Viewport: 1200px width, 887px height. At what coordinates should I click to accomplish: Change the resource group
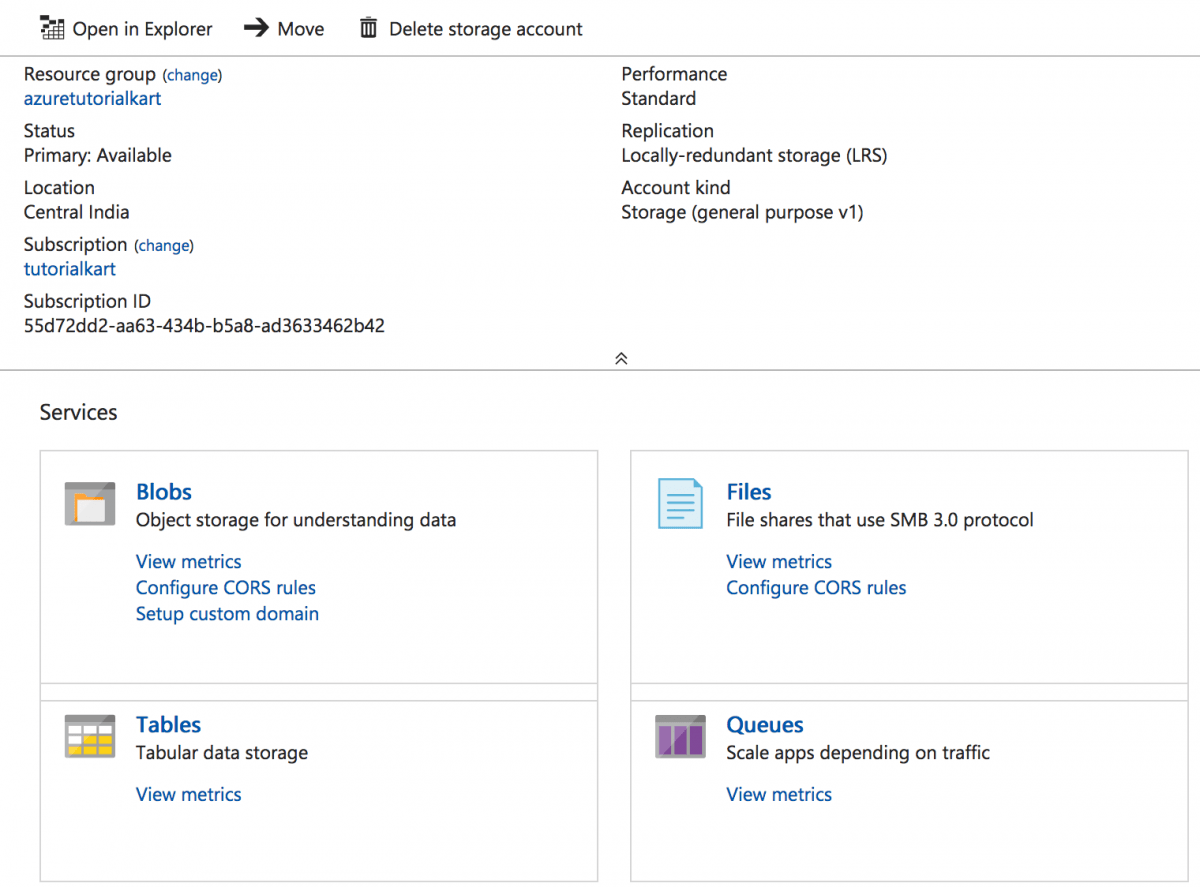(x=192, y=75)
